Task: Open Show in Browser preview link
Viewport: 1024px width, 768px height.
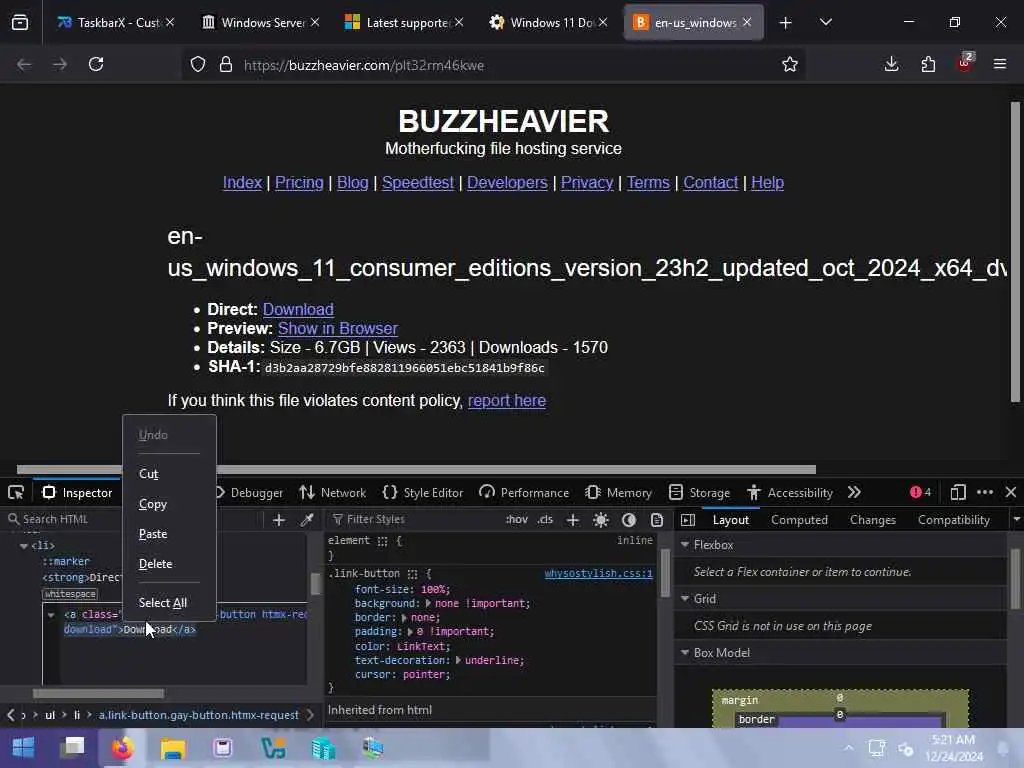Action: 338,328
